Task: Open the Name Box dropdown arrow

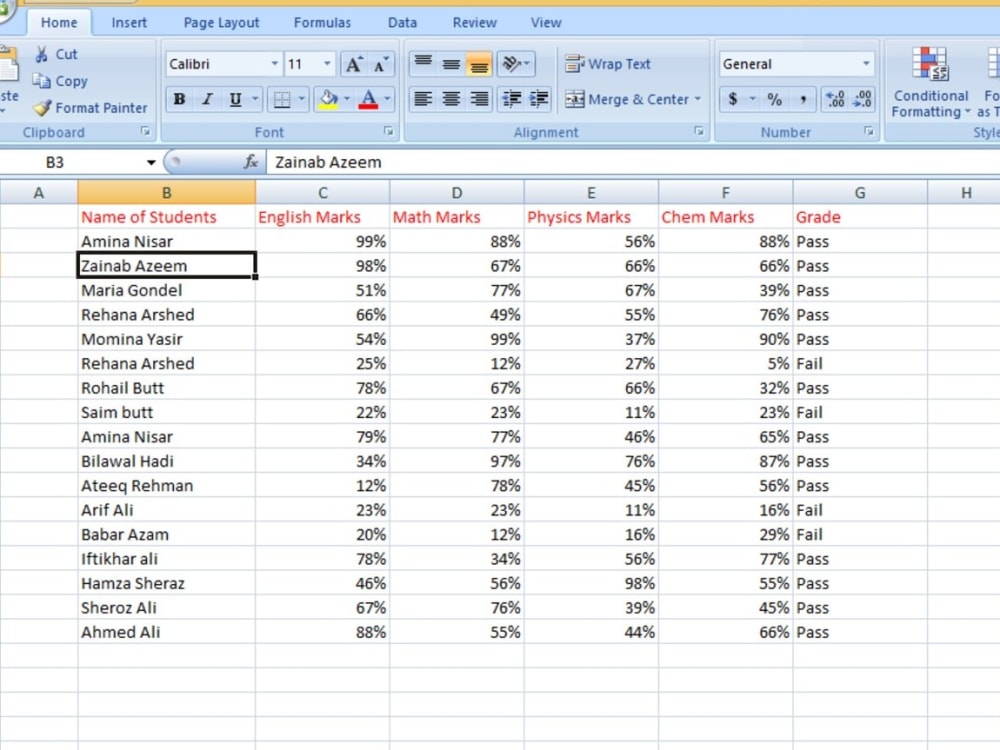Action: pyautogui.click(x=151, y=163)
